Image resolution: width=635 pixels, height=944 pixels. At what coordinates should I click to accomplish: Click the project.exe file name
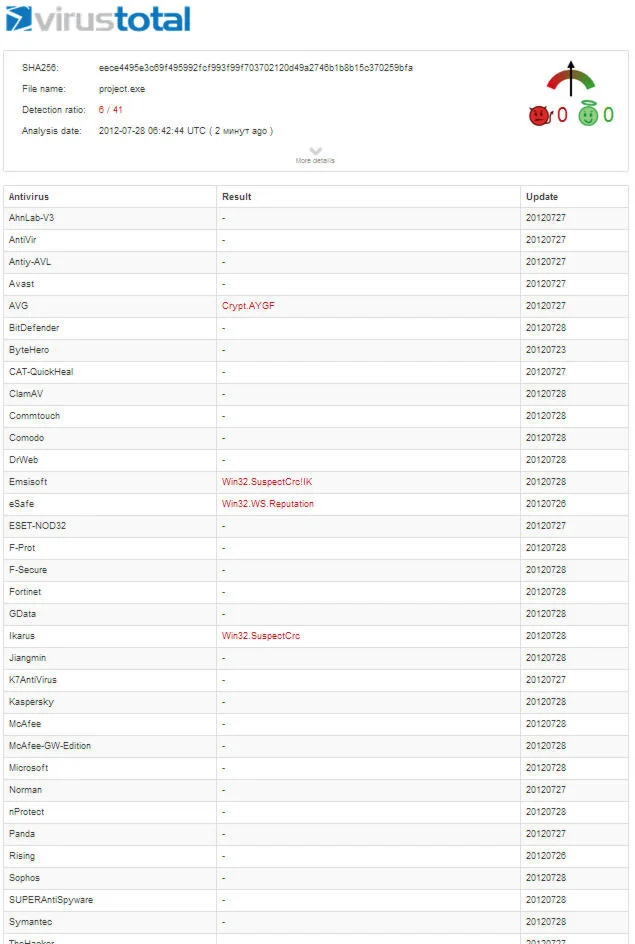(122, 89)
